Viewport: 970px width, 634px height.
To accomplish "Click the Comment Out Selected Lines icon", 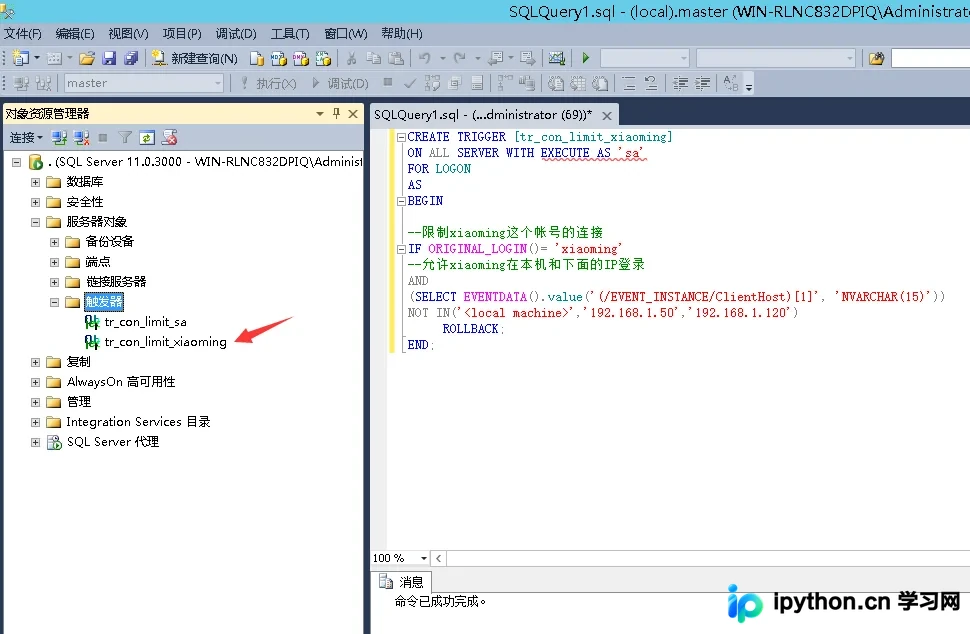I will pyautogui.click(x=629, y=83).
